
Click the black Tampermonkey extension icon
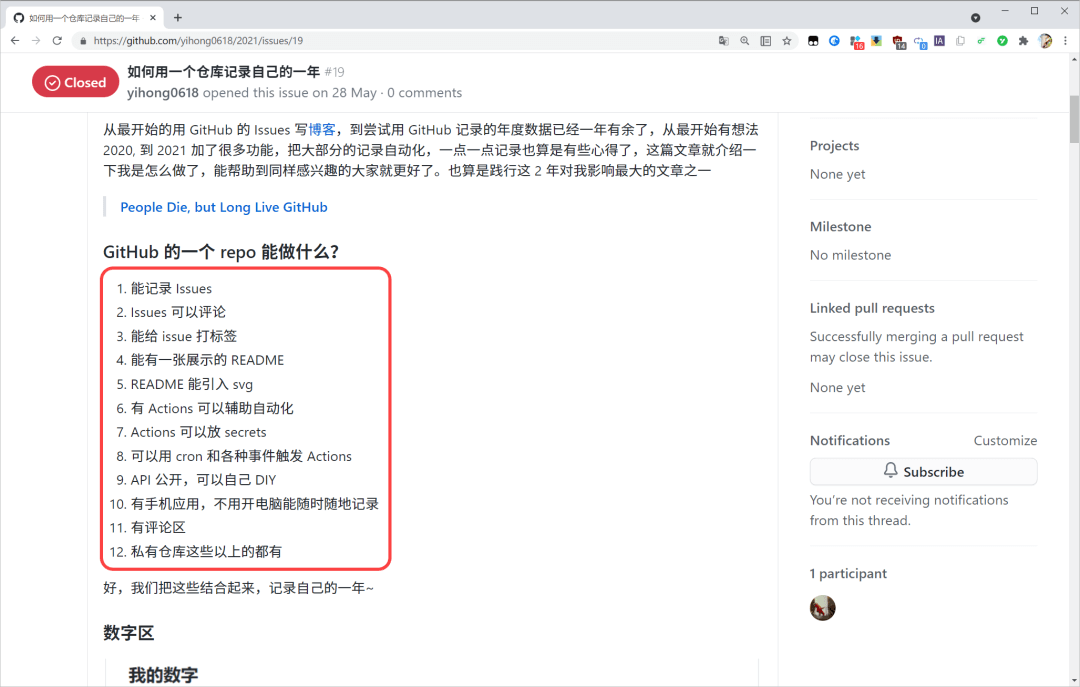point(813,41)
